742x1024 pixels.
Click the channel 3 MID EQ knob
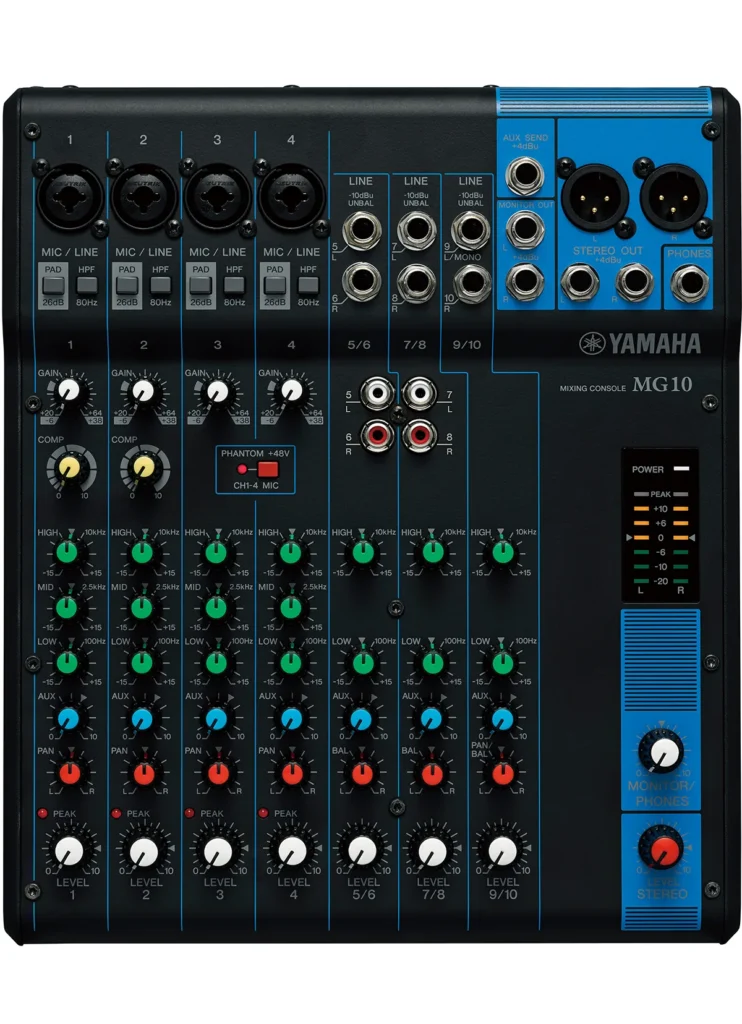(216, 607)
